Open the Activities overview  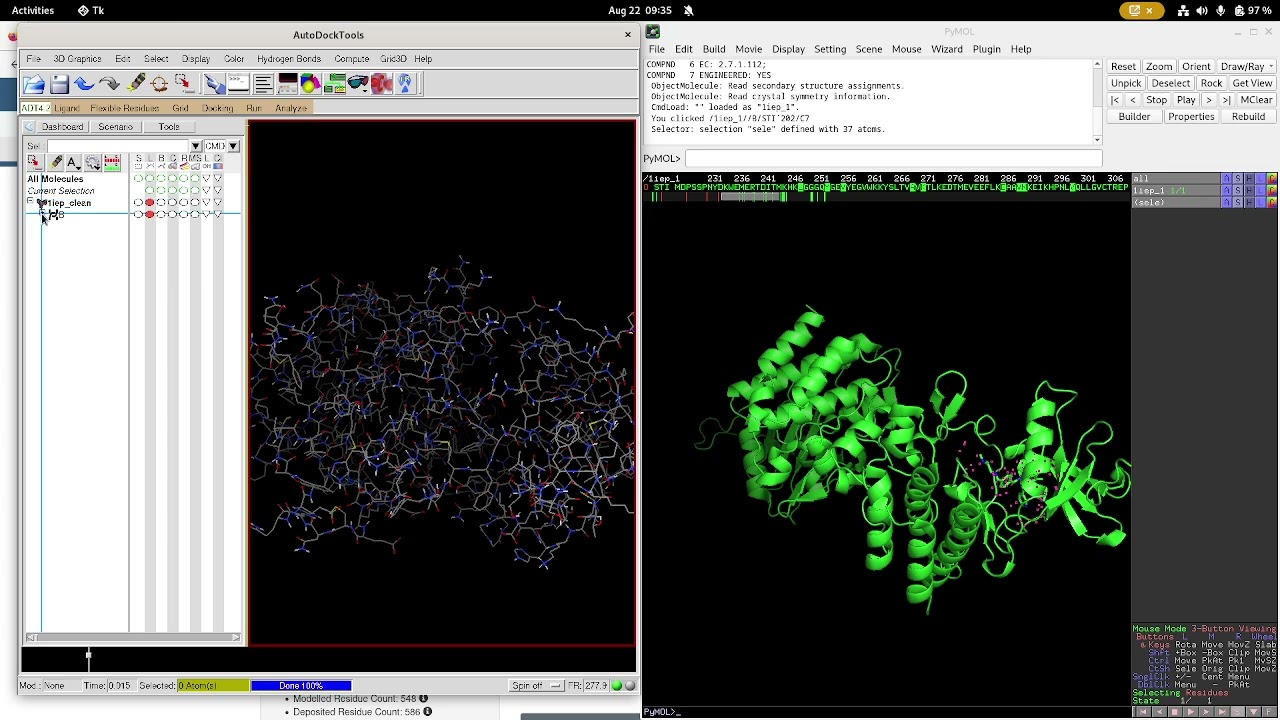click(x=33, y=10)
